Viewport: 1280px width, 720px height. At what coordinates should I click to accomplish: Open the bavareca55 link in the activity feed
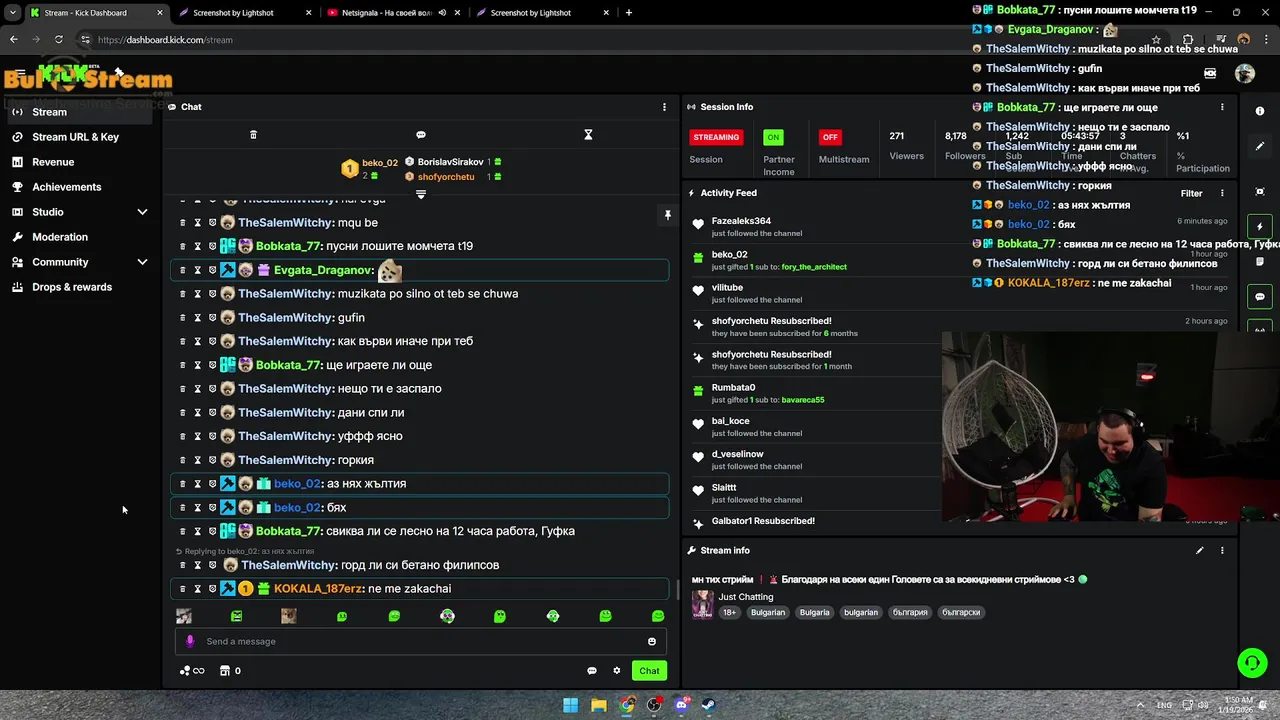pos(803,400)
